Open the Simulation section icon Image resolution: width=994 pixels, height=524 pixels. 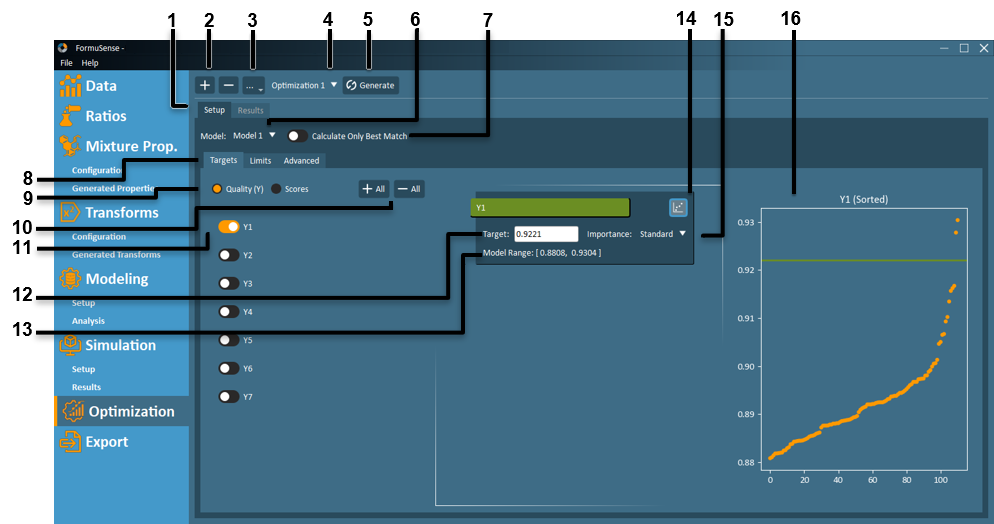click(x=70, y=345)
